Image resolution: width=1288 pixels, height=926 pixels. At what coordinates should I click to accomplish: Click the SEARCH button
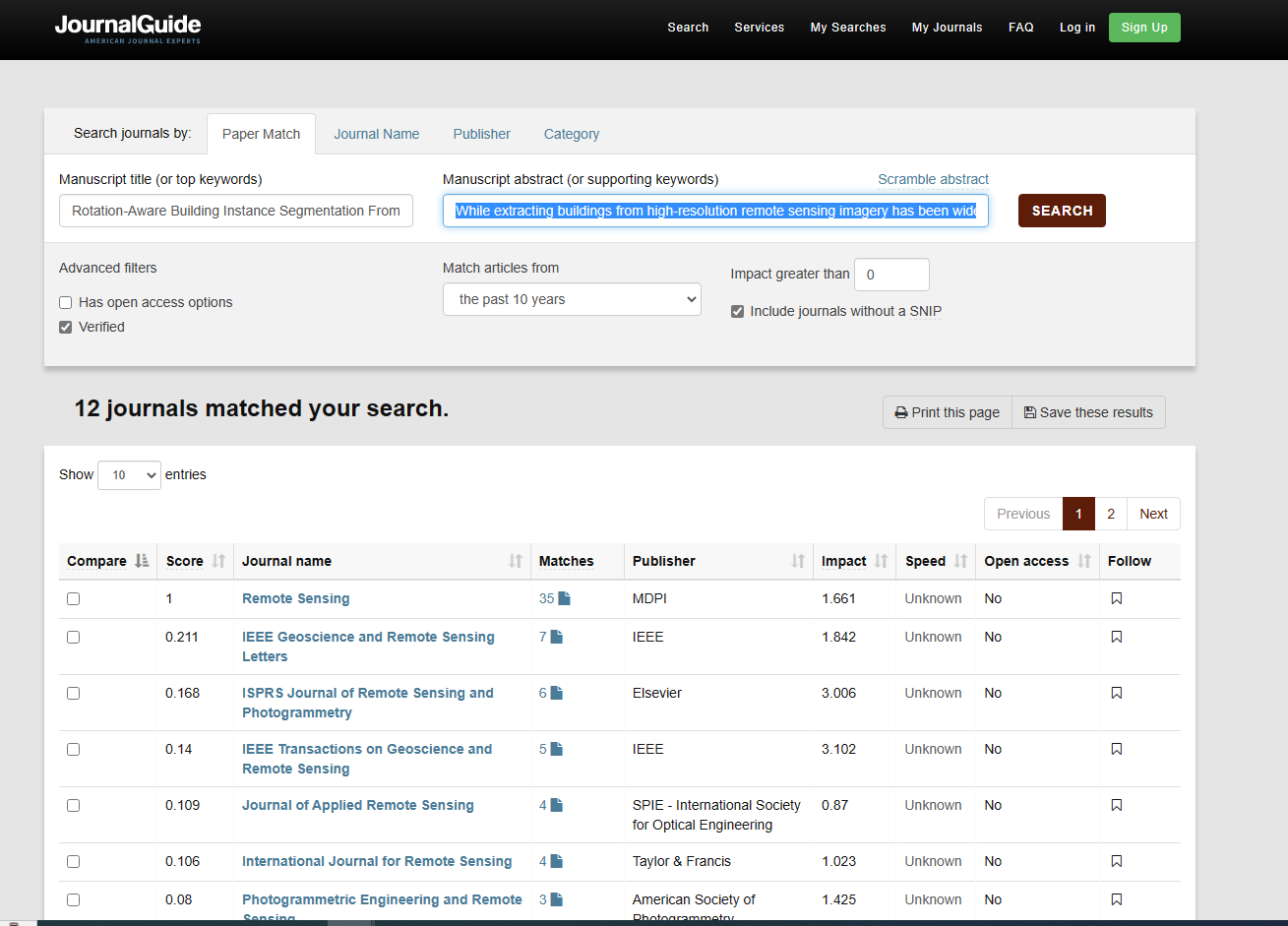[x=1062, y=211]
